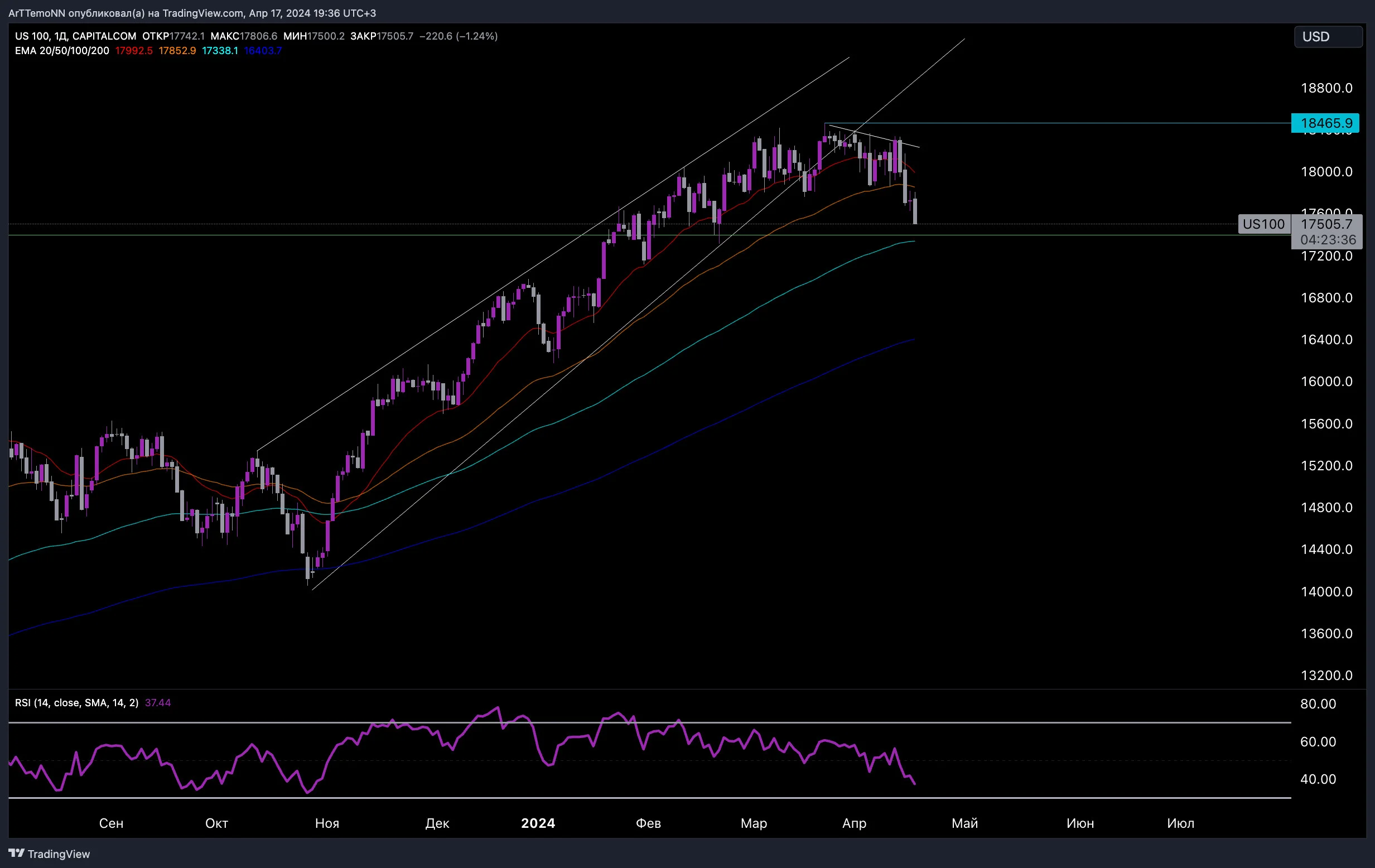Viewport: 1375px width, 868px height.
Task: Click the Сен label on time axis
Action: pos(112,823)
